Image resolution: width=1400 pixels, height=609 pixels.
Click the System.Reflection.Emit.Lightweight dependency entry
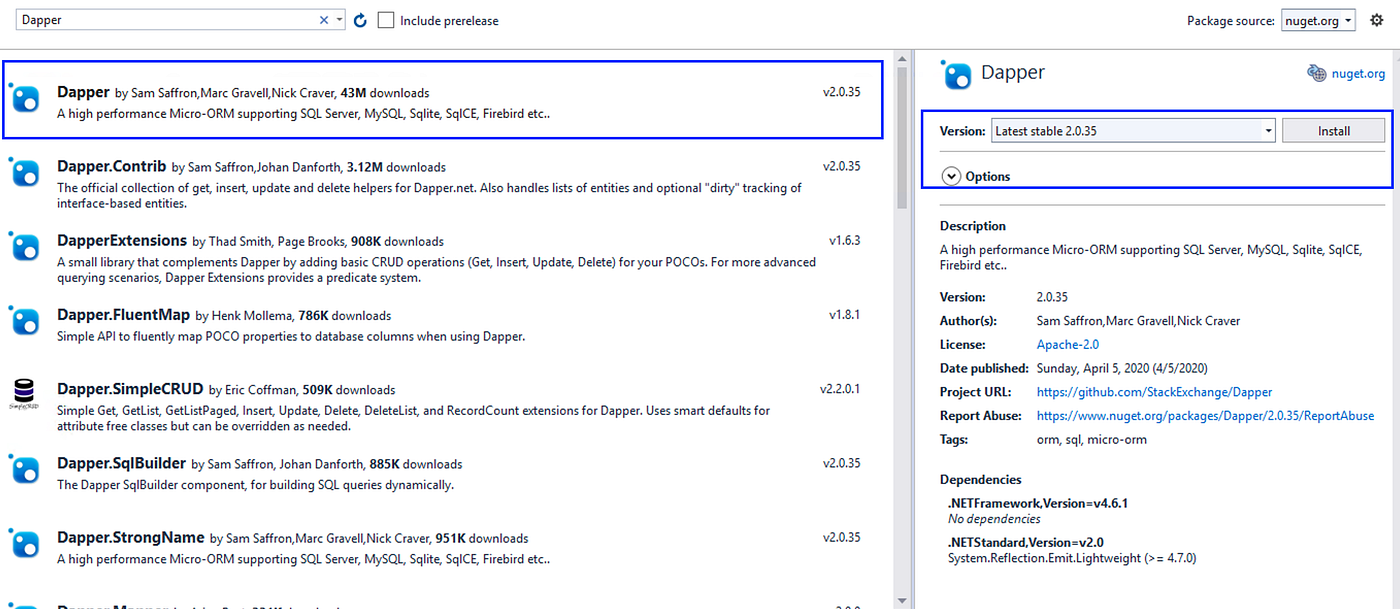1072,558
